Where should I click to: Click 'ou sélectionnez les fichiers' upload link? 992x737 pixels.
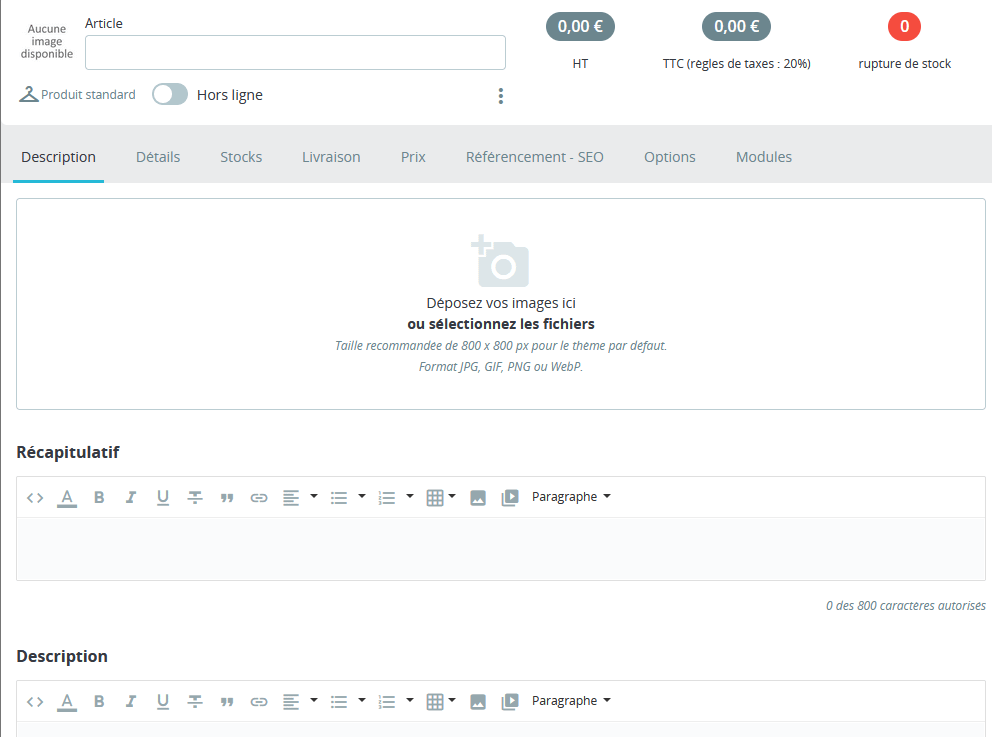[x=501, y=324]
